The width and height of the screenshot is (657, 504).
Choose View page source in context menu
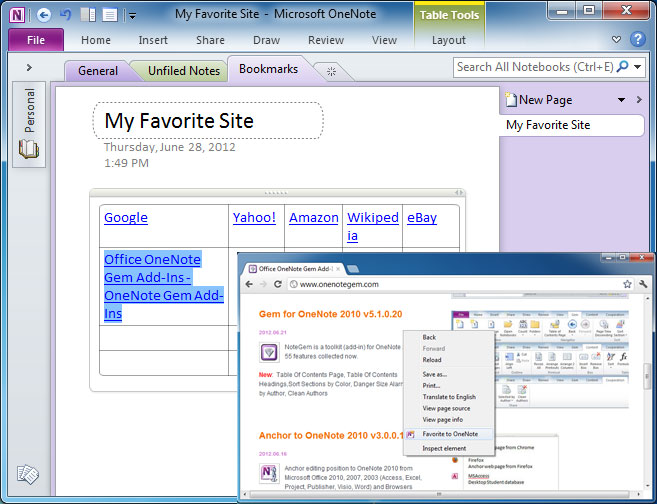446,408
